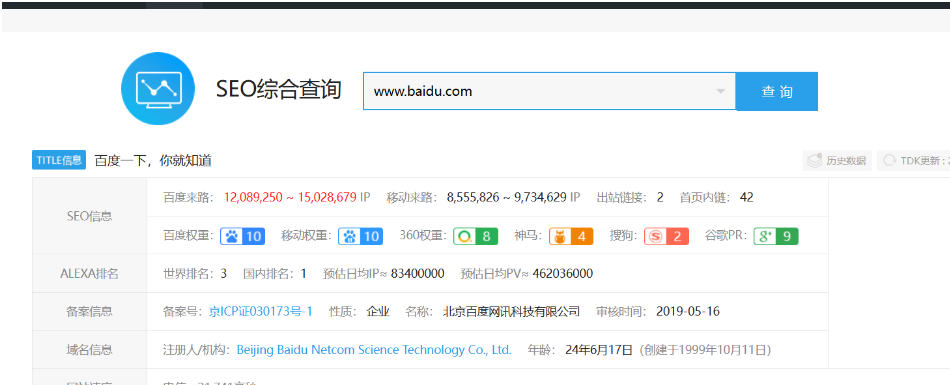Click the 查询 search button
The image size is (950, 385).
pyautogui.click(x=777, y=92)
